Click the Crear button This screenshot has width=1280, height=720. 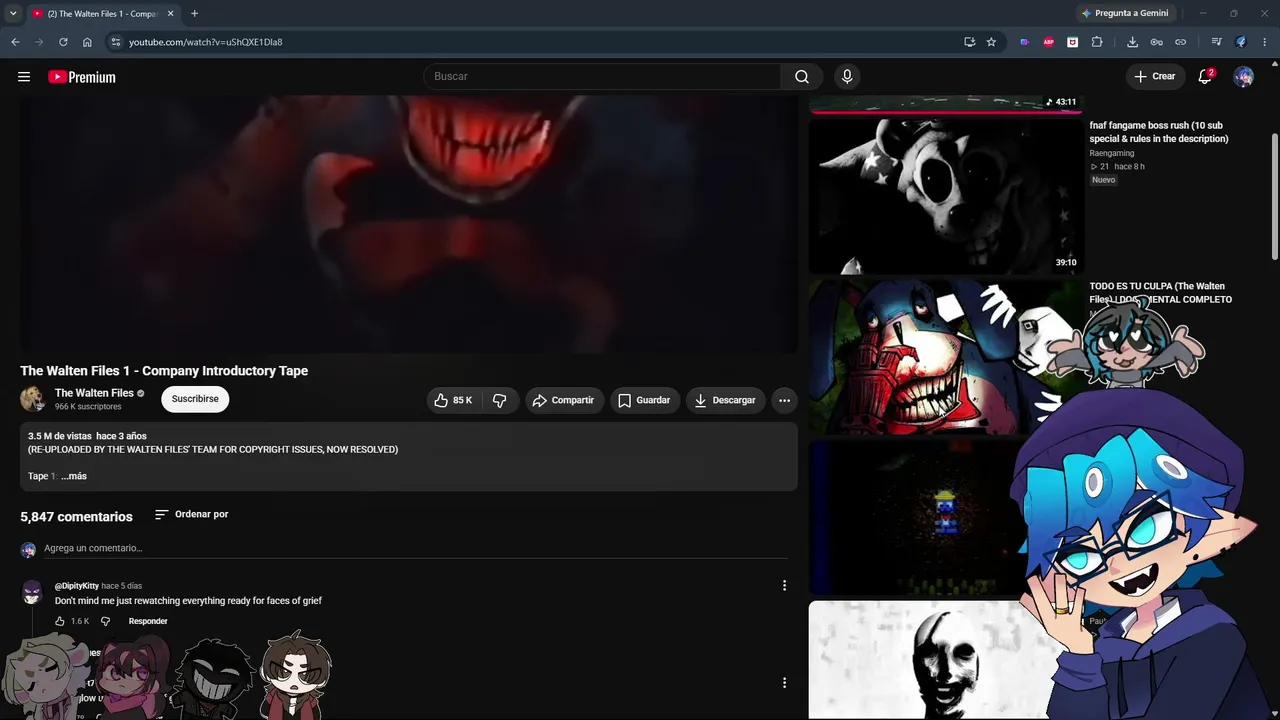point(1155,77)
